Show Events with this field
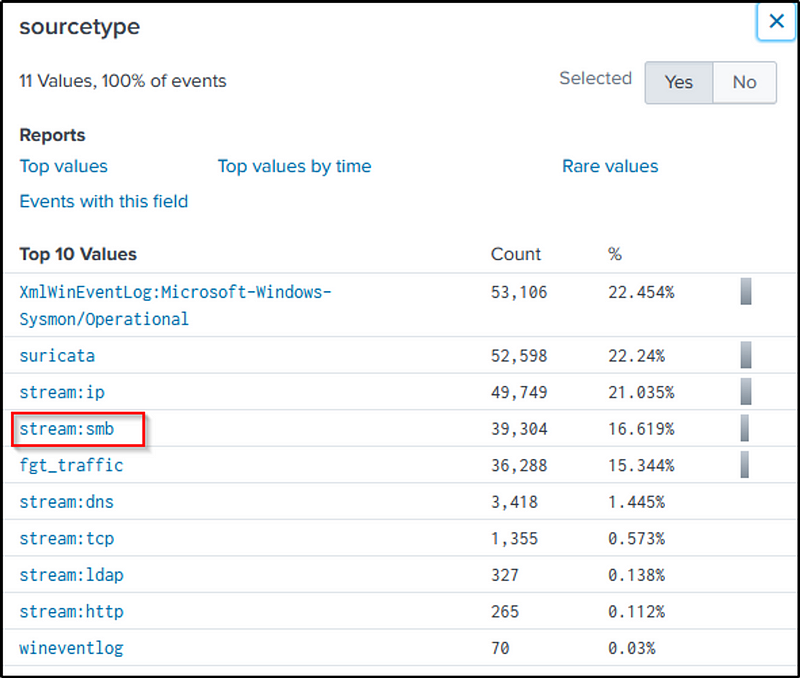The height and width of the screenshot is (678, 800). click(x=103, y=201)
